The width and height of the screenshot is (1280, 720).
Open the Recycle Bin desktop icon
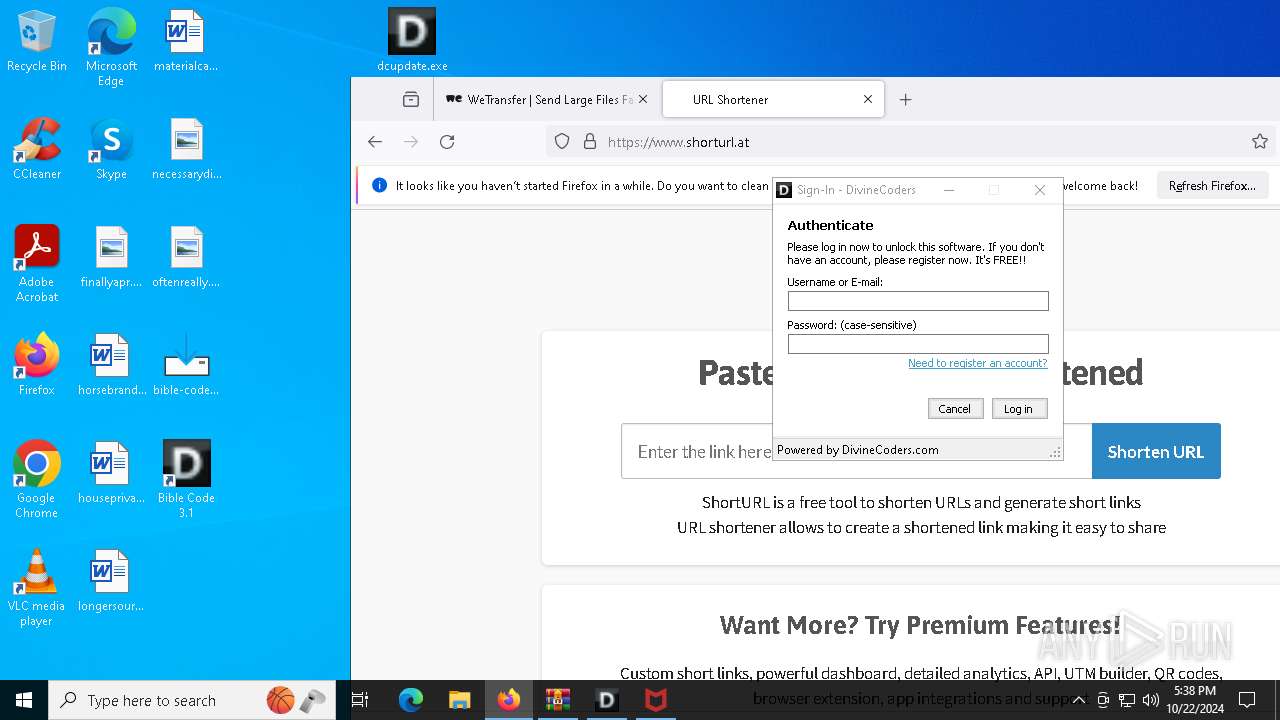tap(37, 42)
